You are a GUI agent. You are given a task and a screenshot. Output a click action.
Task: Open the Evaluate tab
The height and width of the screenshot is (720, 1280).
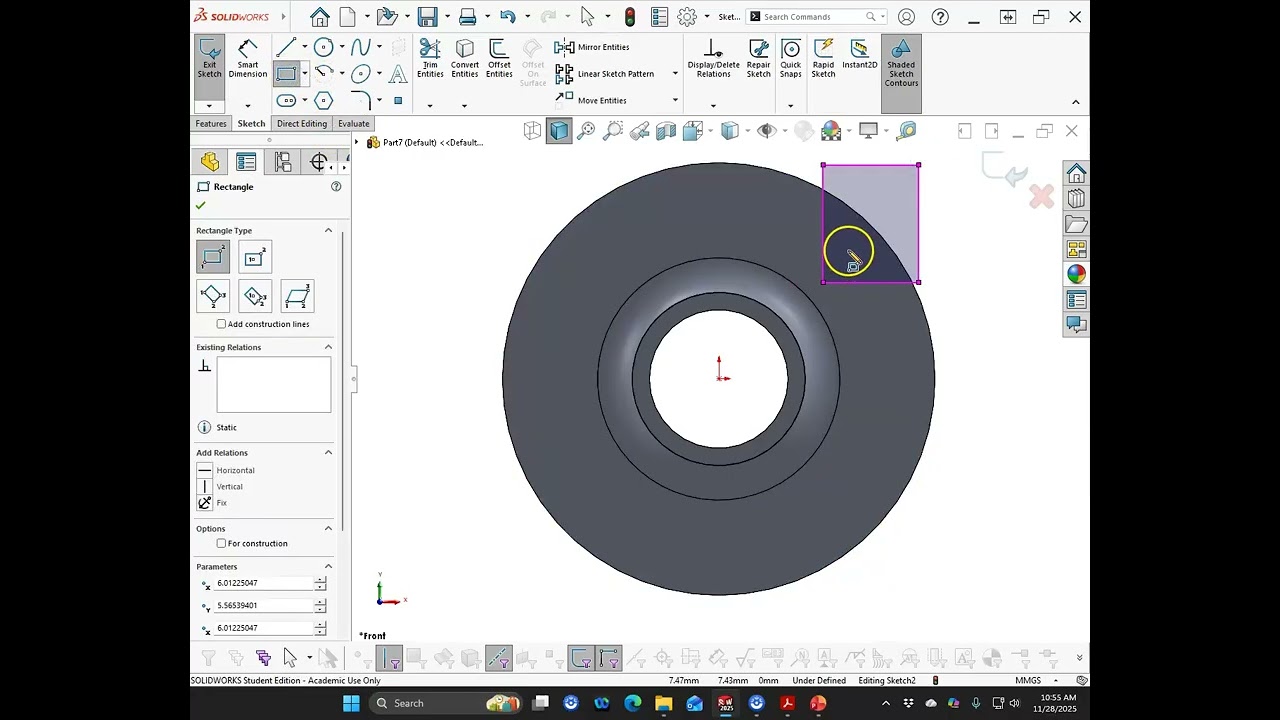pyautogui.click(x=353, y=124)
